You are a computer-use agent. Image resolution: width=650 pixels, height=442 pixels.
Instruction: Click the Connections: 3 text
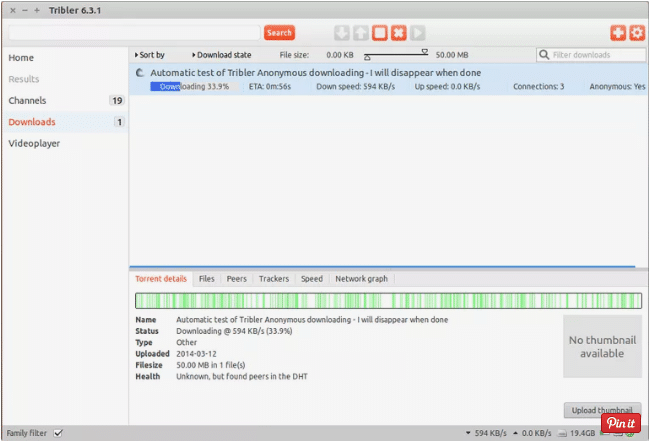[538, 86]
